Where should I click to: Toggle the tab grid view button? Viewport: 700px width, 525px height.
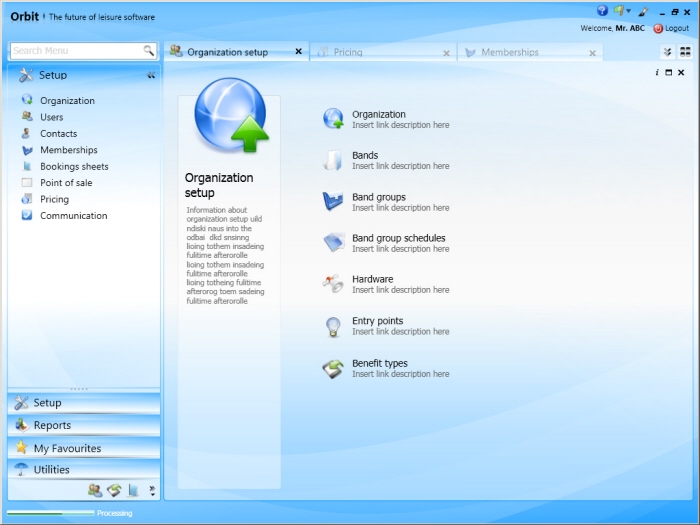click(685, 52)
